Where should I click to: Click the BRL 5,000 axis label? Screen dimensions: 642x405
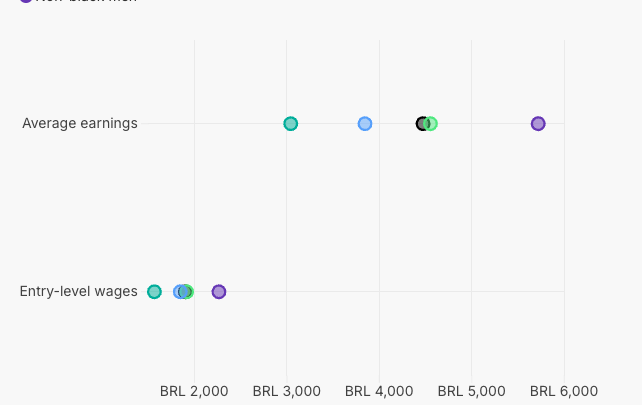pos(472,391)
